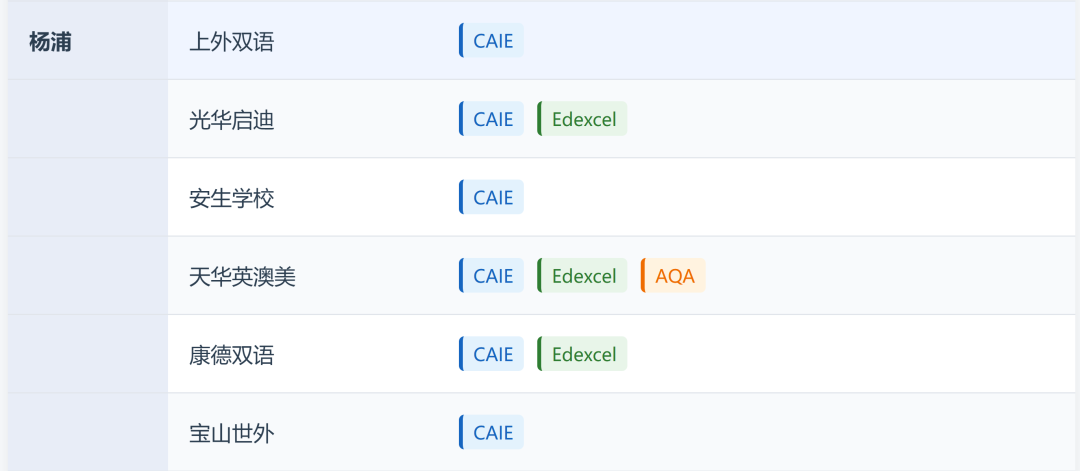Select the Edexcel tag beside 康德双语
Viewport: 1080px width, 471px height.
coord(583,354)
